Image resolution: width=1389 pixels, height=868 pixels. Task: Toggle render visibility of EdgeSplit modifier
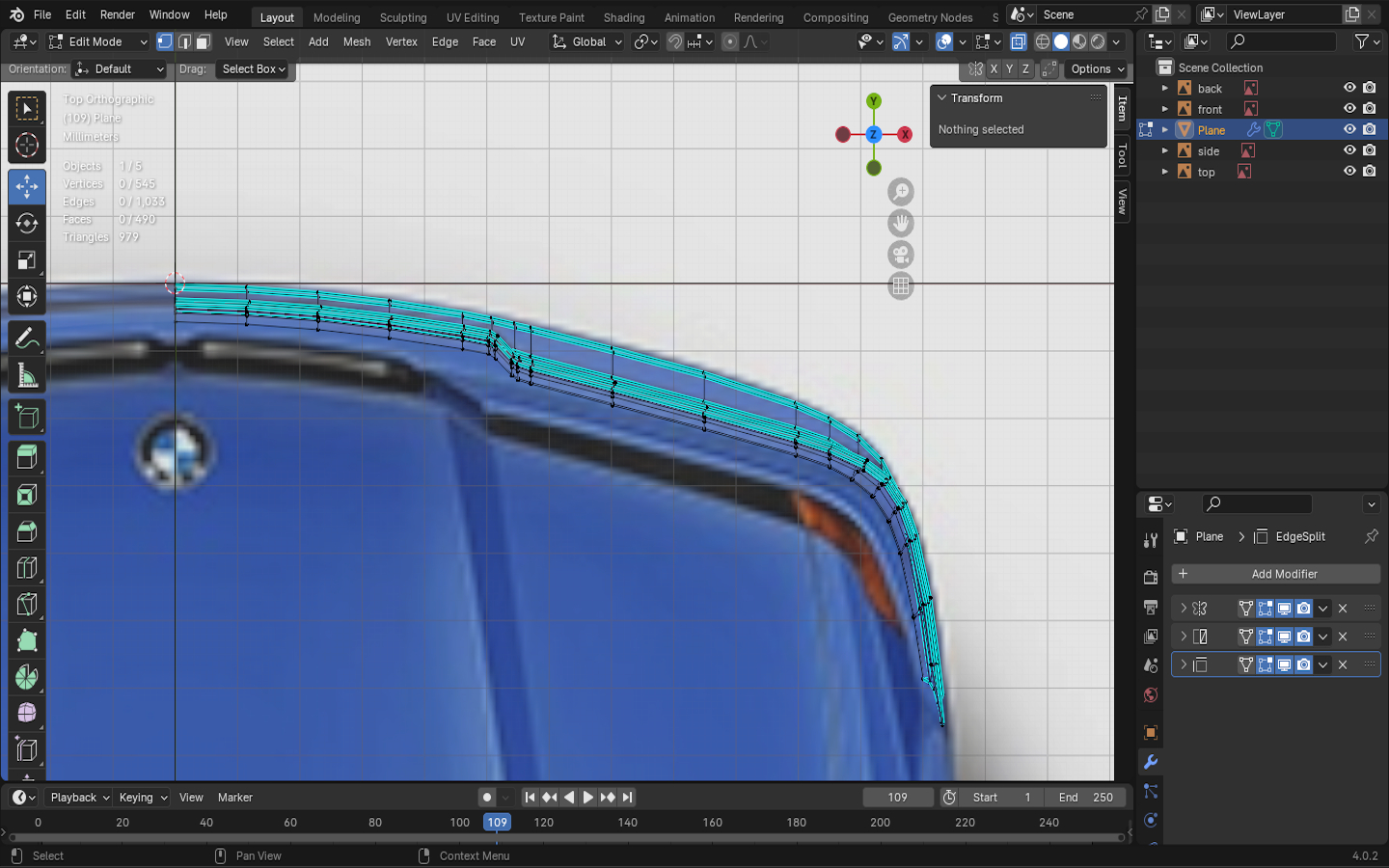(x=1303, y=665)
